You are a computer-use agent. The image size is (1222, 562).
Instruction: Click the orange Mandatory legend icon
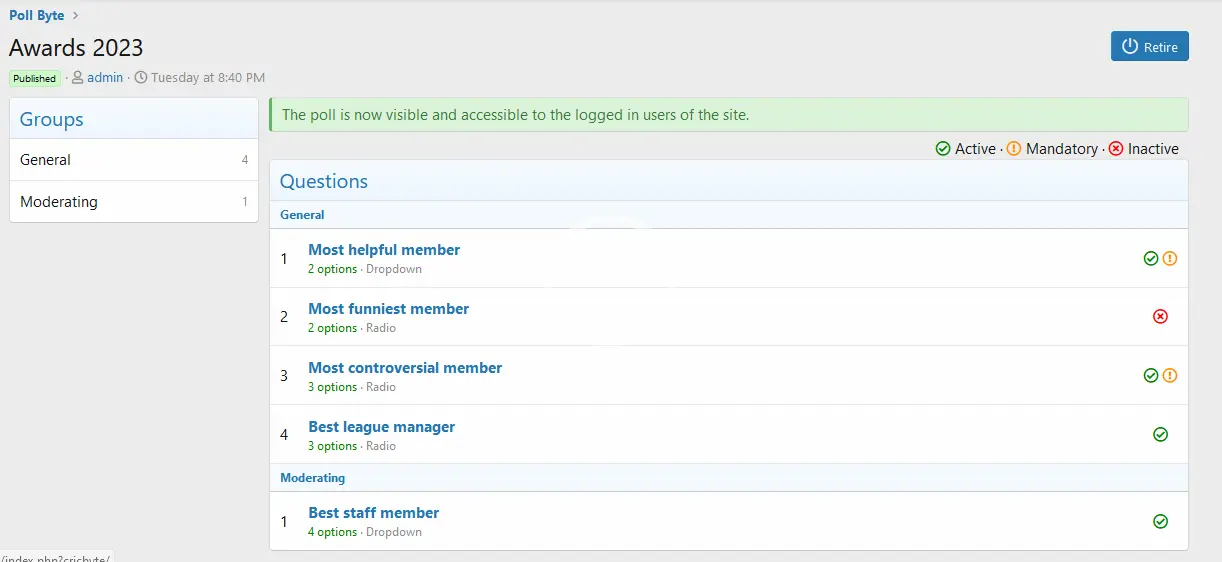(x=1014, y=149)
